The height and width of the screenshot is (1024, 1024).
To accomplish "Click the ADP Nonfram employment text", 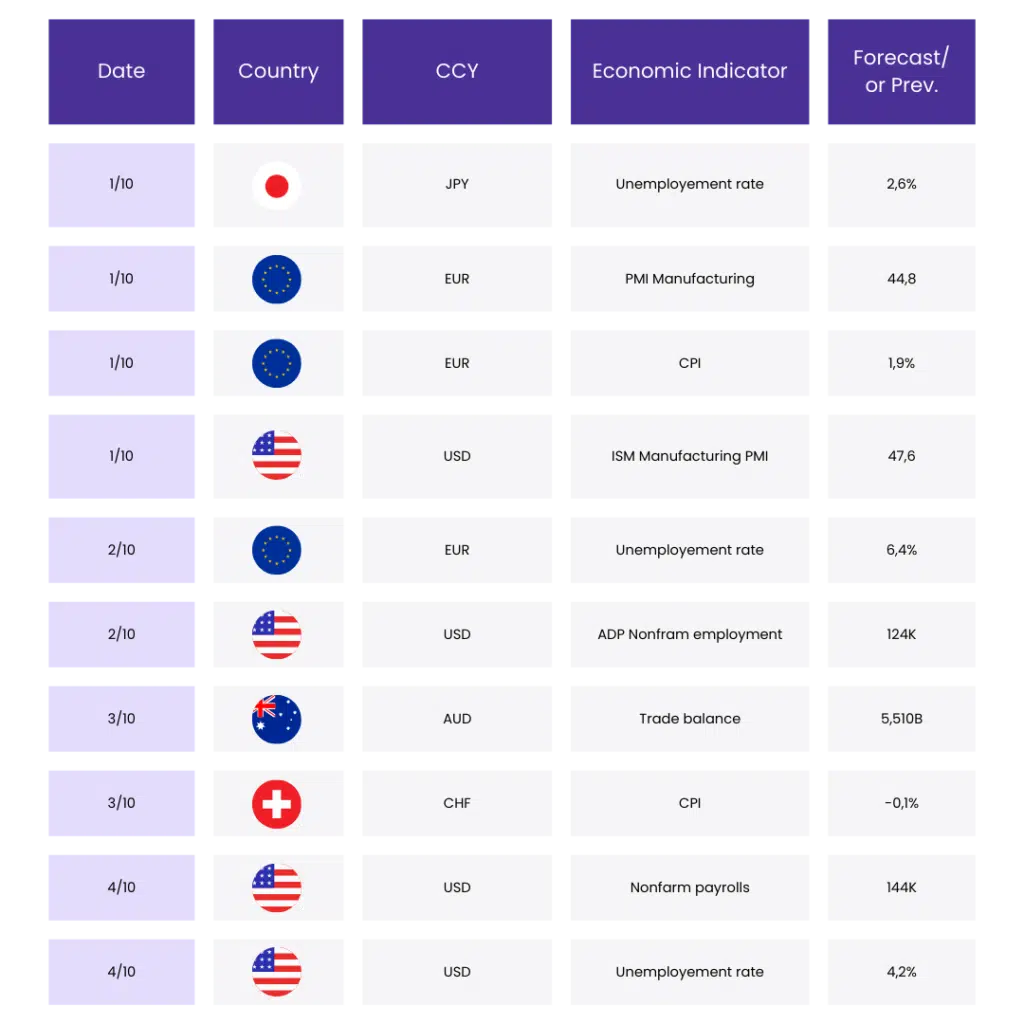I will point(690,634).
